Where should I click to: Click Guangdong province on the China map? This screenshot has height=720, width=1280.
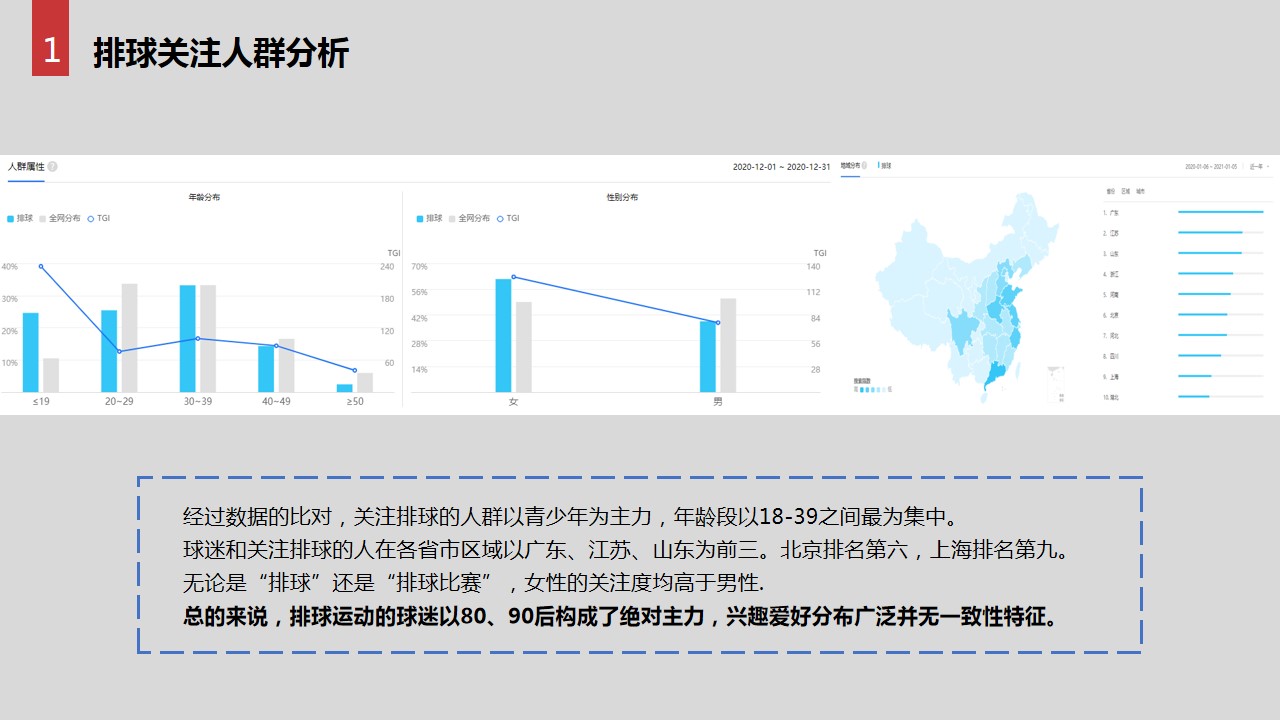[996, 375]
